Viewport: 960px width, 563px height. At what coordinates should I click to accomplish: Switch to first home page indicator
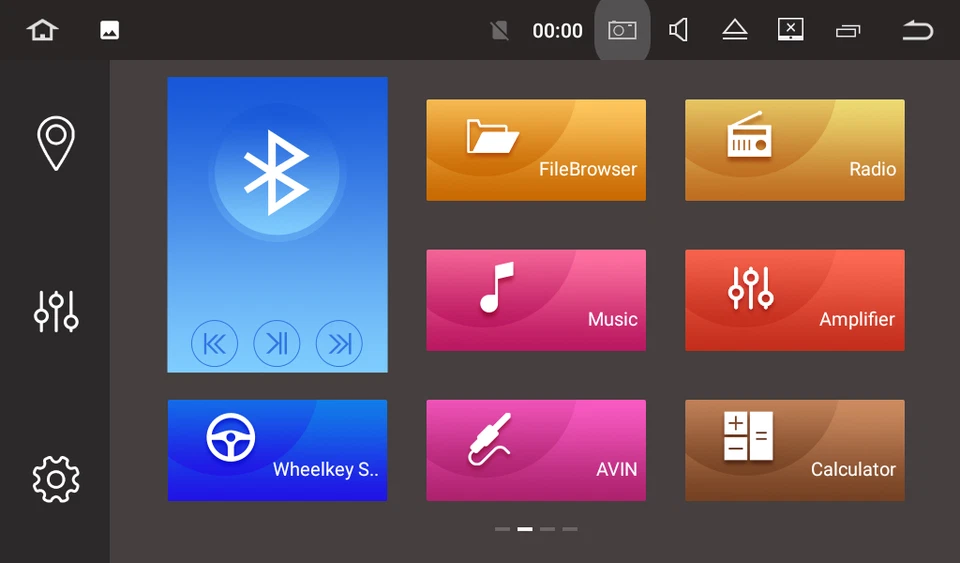[502, 529]
